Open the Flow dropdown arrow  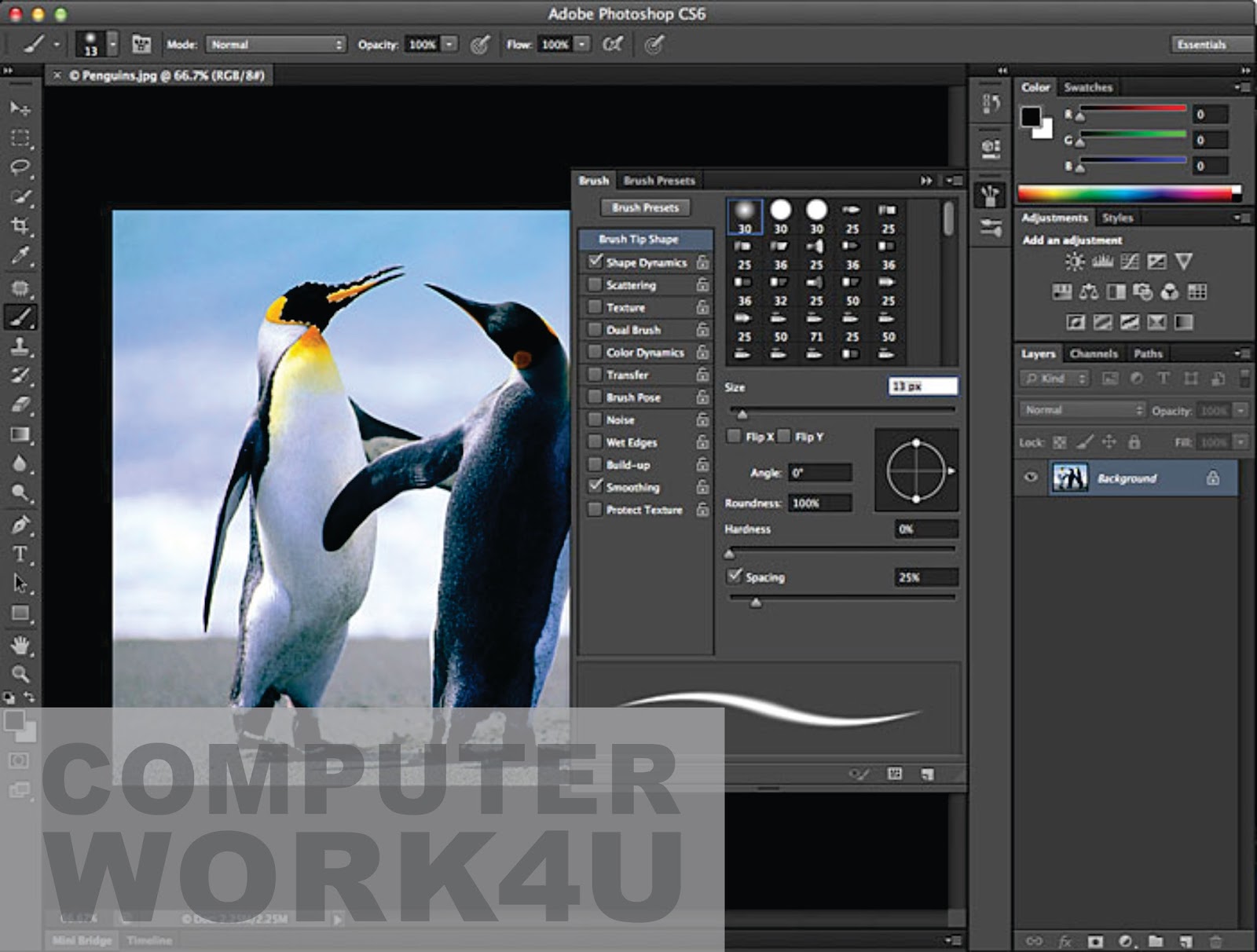tap(582, 45)
